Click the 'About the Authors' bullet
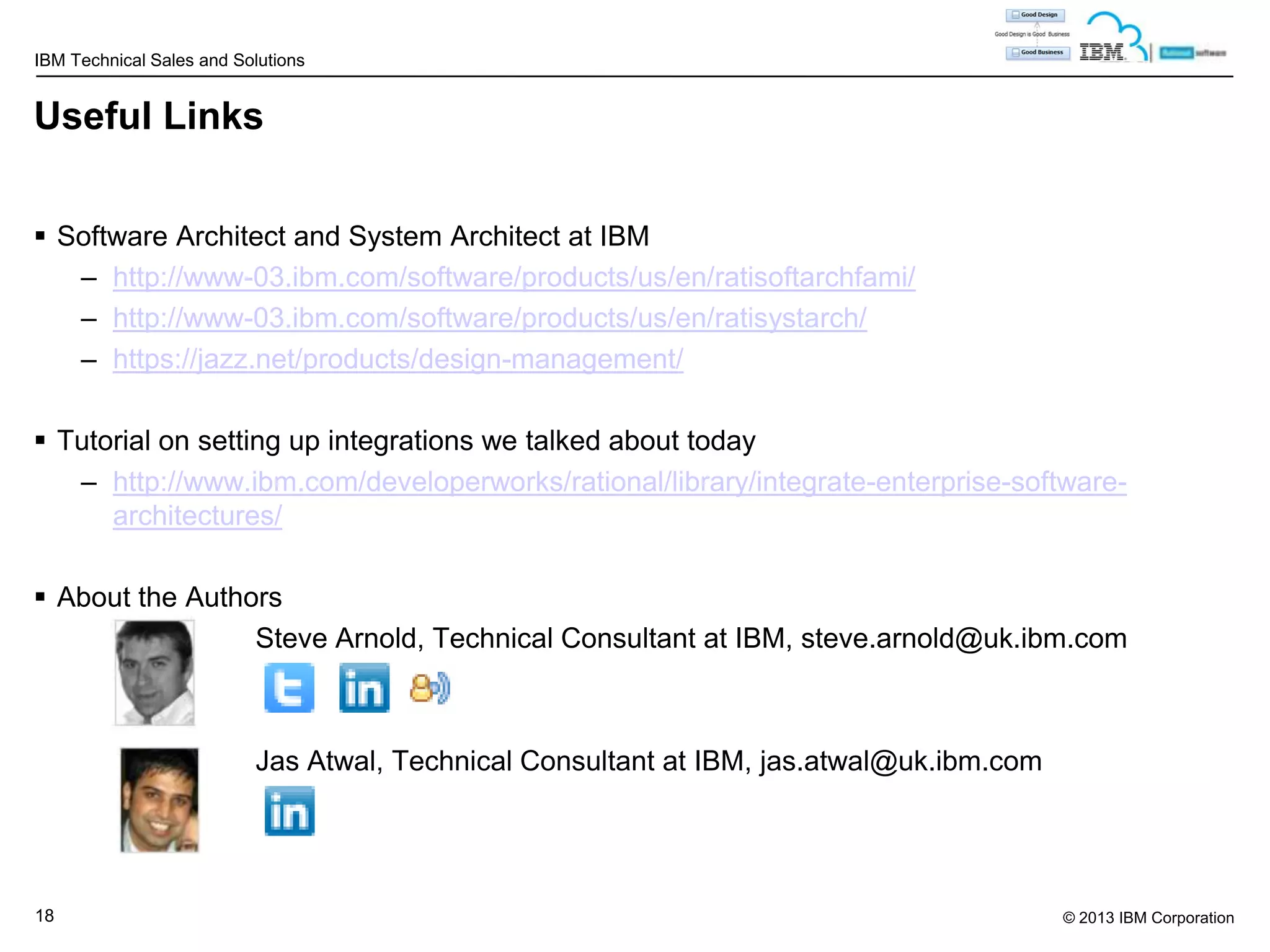The image size is (1270, 952). tap(169, 597)
